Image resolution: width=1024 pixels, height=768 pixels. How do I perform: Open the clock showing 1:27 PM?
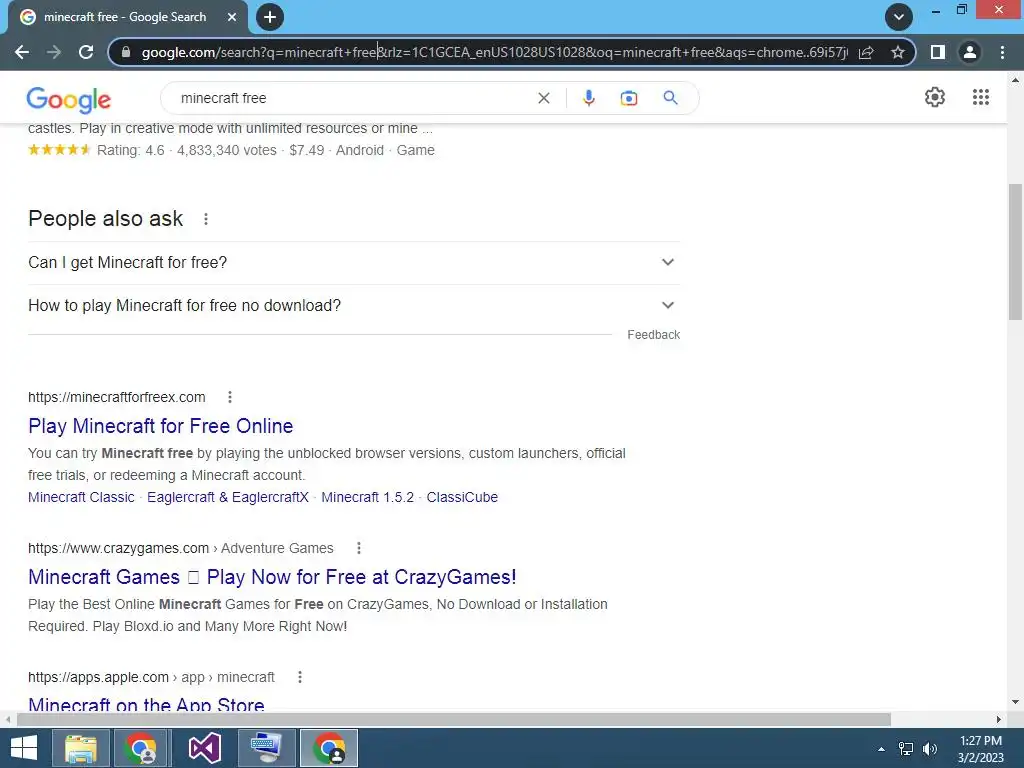tap(981, 749)
